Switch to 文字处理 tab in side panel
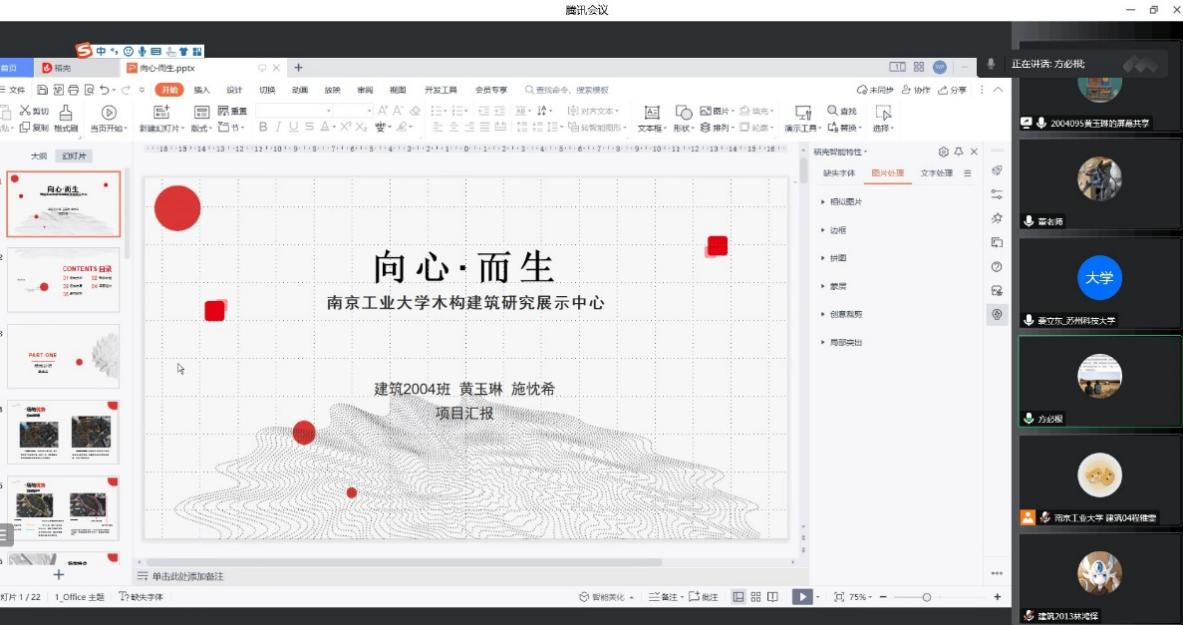 [936, 173]
